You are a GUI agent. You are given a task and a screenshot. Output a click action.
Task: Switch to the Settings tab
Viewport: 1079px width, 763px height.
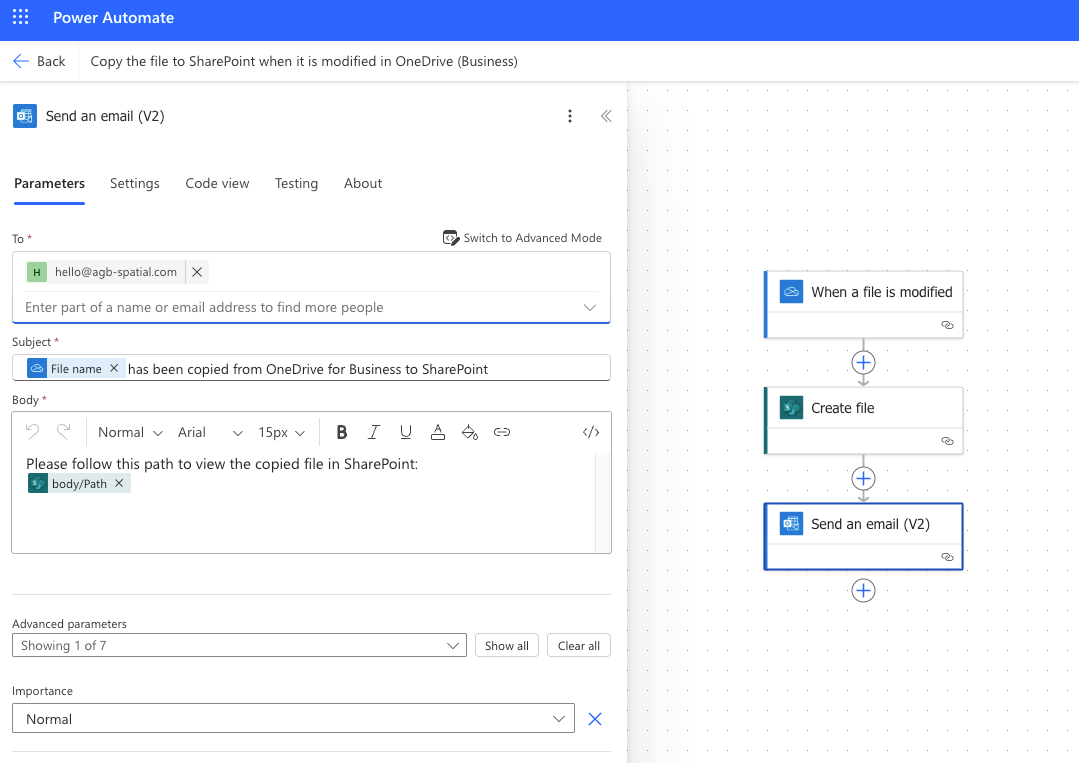[x=135, y=184]
